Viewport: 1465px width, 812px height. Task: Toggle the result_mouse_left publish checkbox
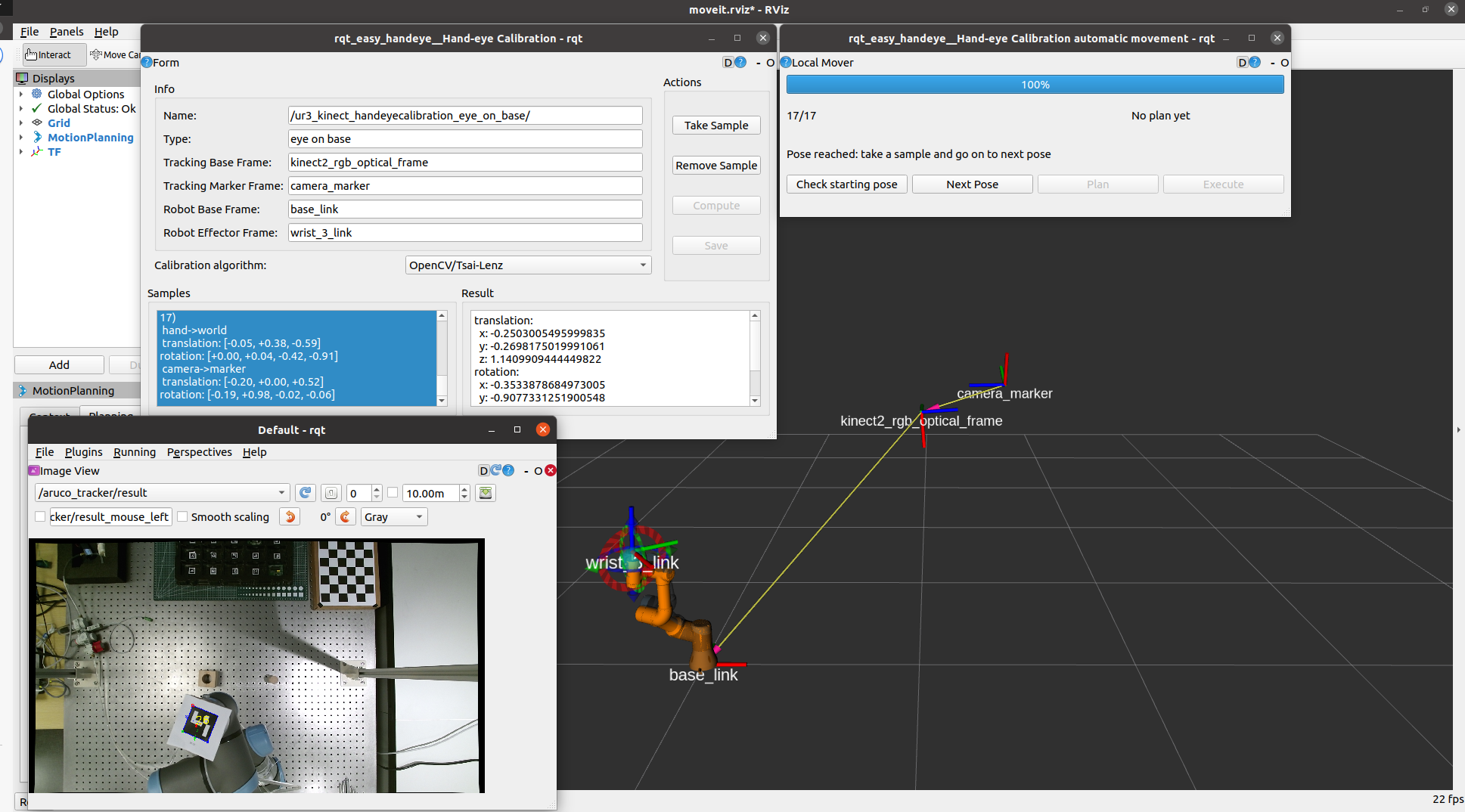click(40, 516)
